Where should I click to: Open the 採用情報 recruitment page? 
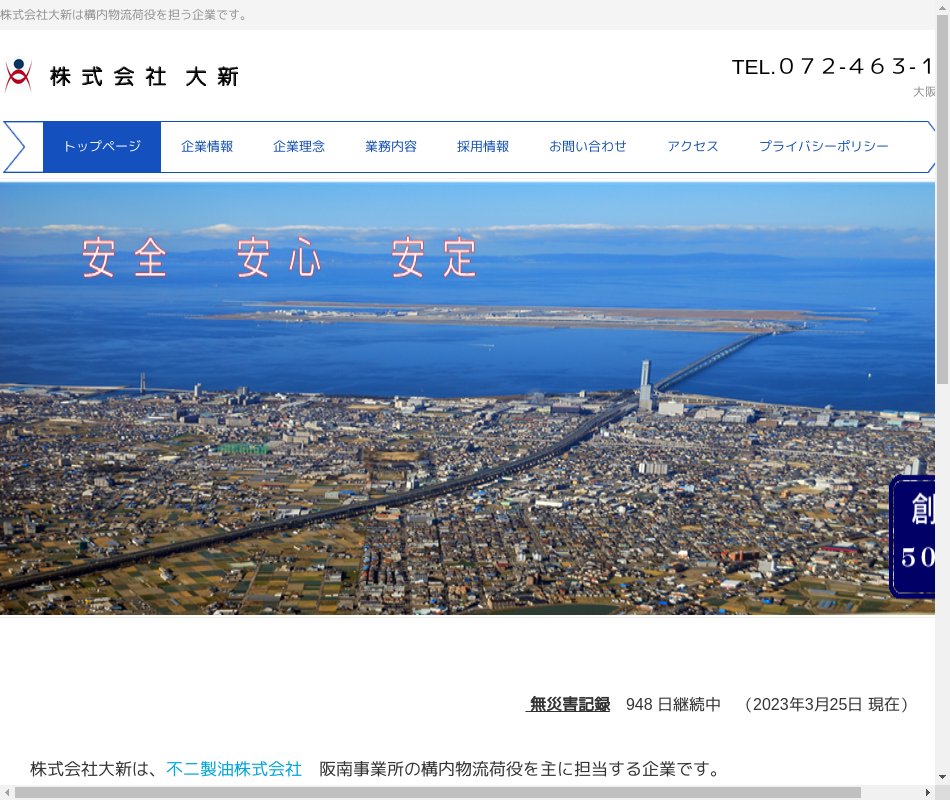point(483,147)
